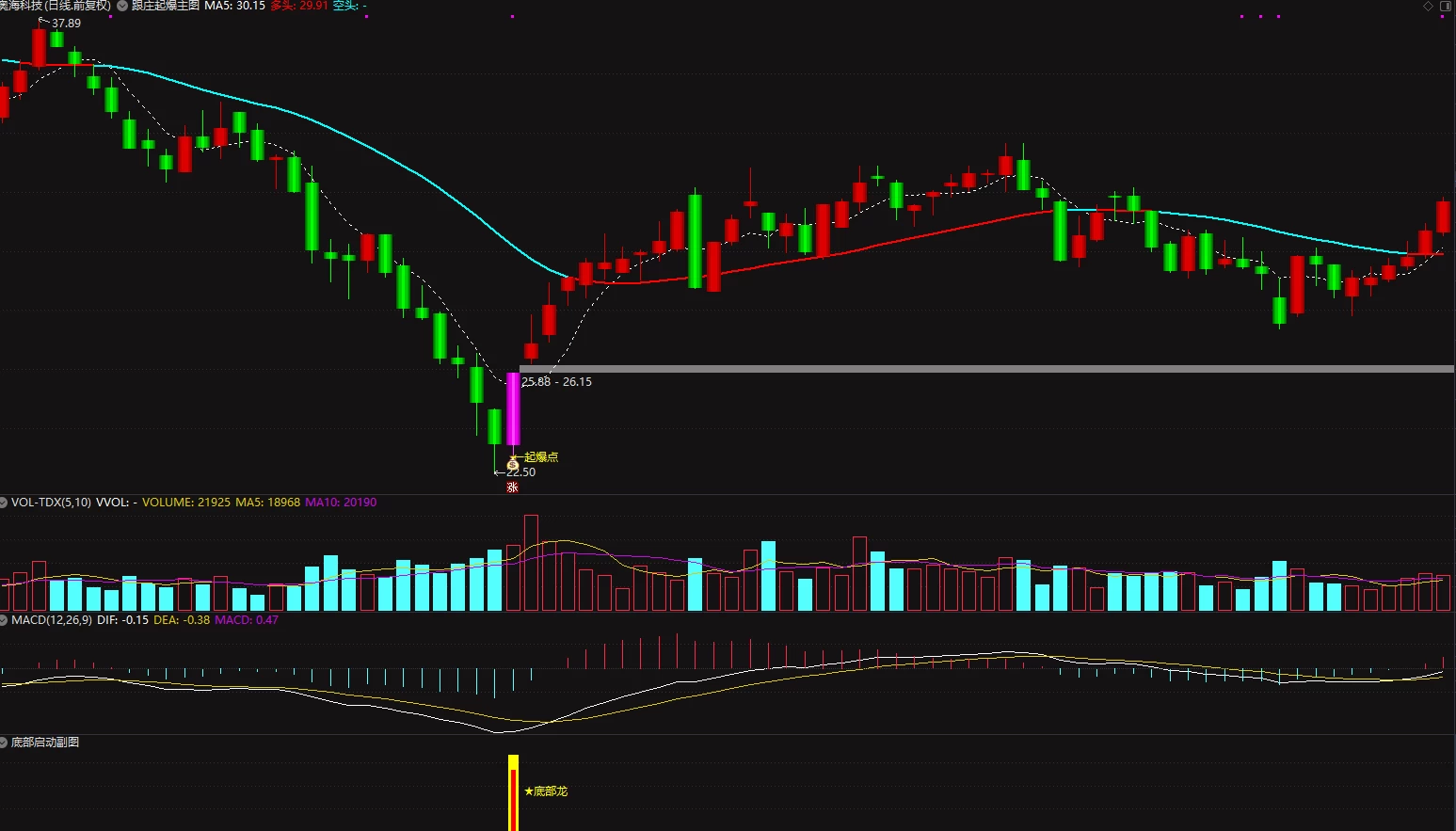Click the 多头: 29.91 value

299,6
